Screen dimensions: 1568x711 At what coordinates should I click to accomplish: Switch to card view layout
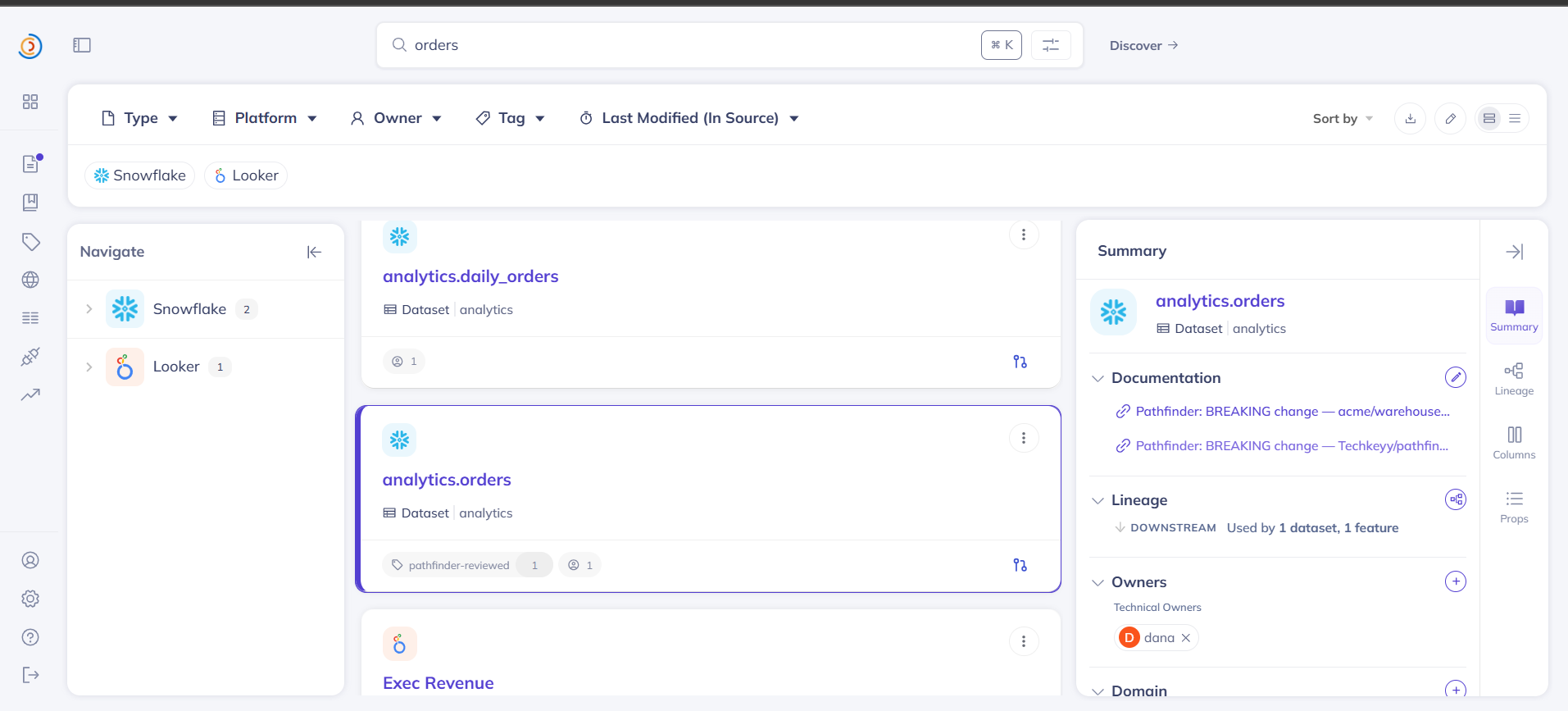pos(1489,119)
